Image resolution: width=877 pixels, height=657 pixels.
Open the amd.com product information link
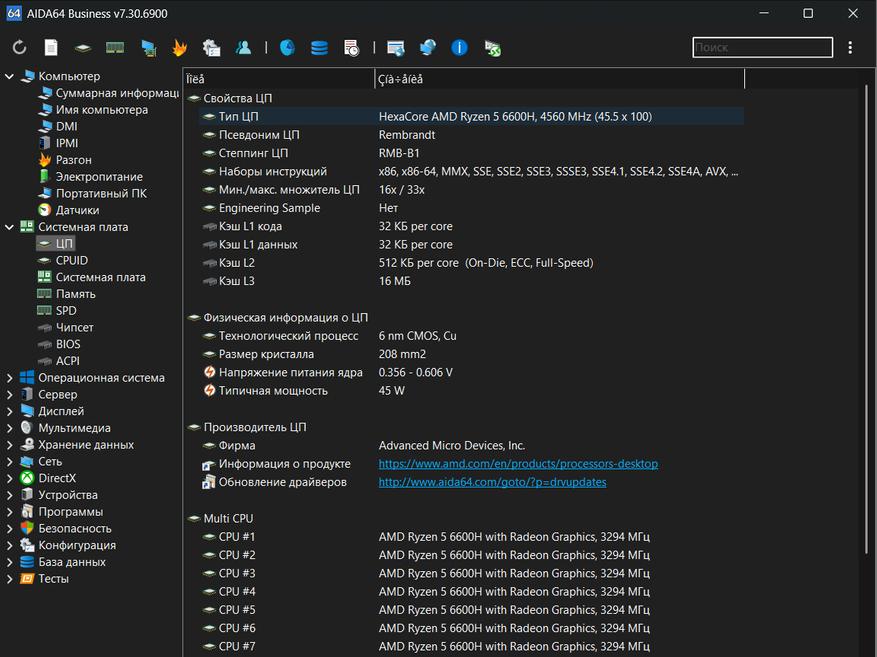pyautogui.click(x=518, y=464)
